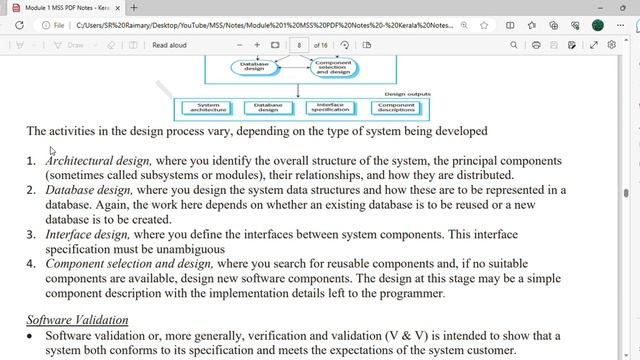Screen dimensions: 640x360
Task: Close the Module 1 MSS PDF Notes tab
Action: tap(118, 8)
